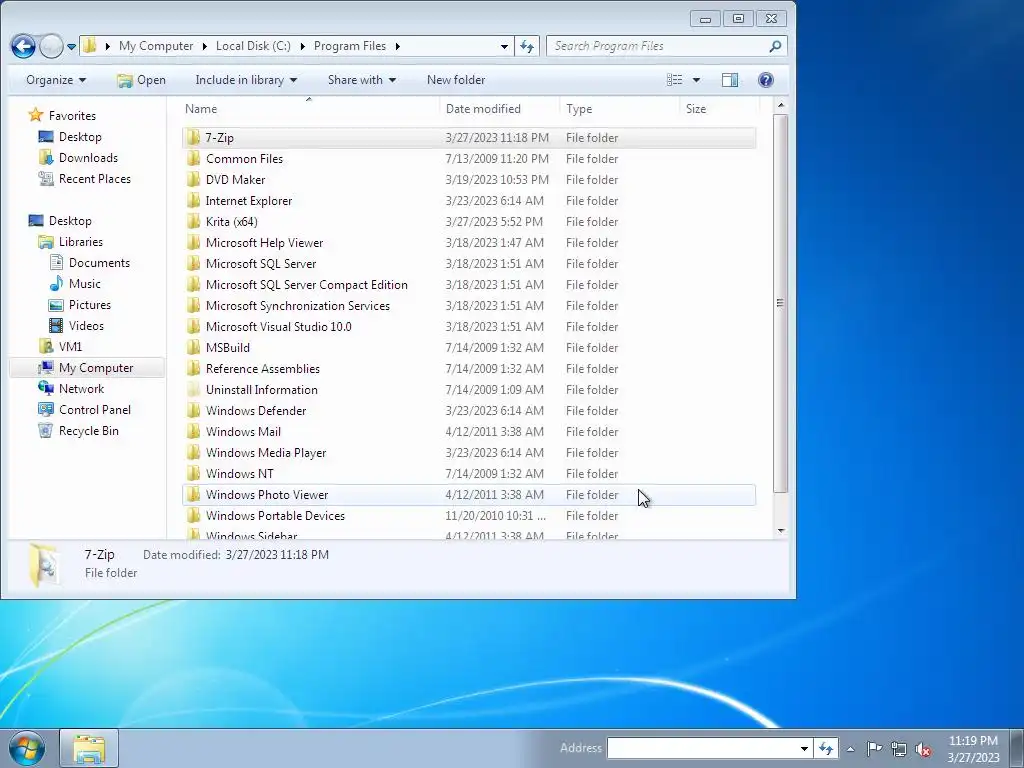Select the Common Files folder icon

(193, 159)
